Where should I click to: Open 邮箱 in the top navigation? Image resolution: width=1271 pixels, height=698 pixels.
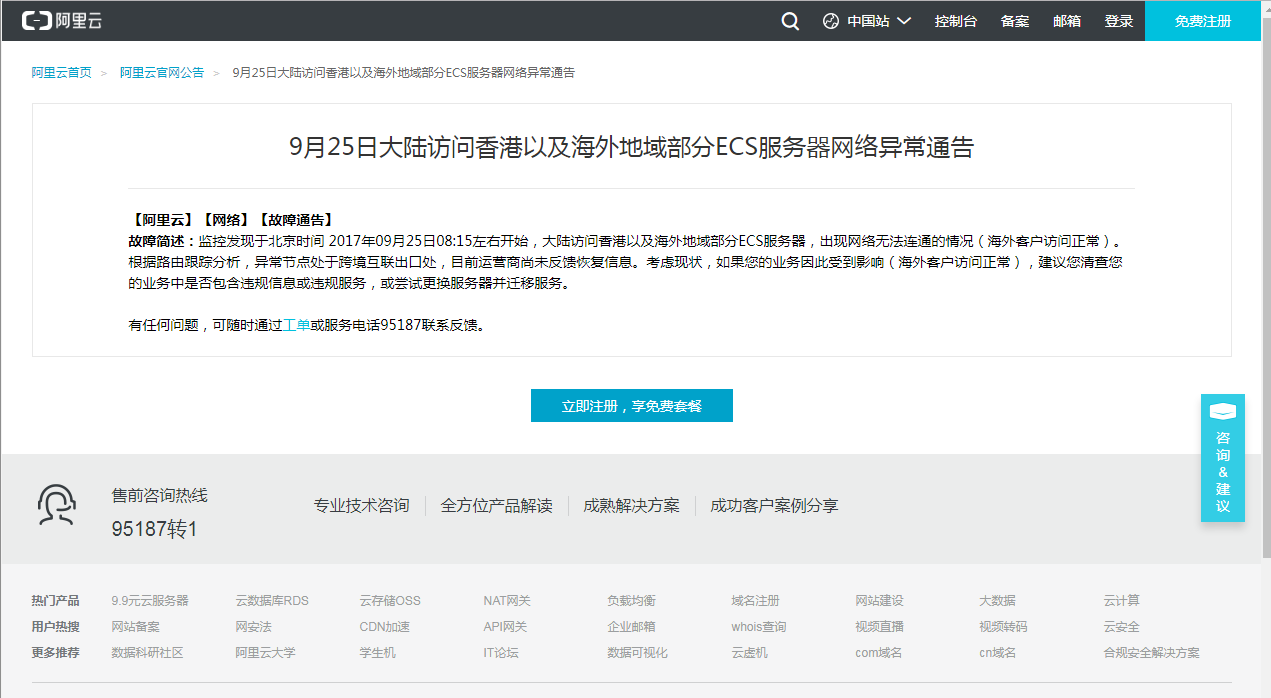tap(1067, 21)
